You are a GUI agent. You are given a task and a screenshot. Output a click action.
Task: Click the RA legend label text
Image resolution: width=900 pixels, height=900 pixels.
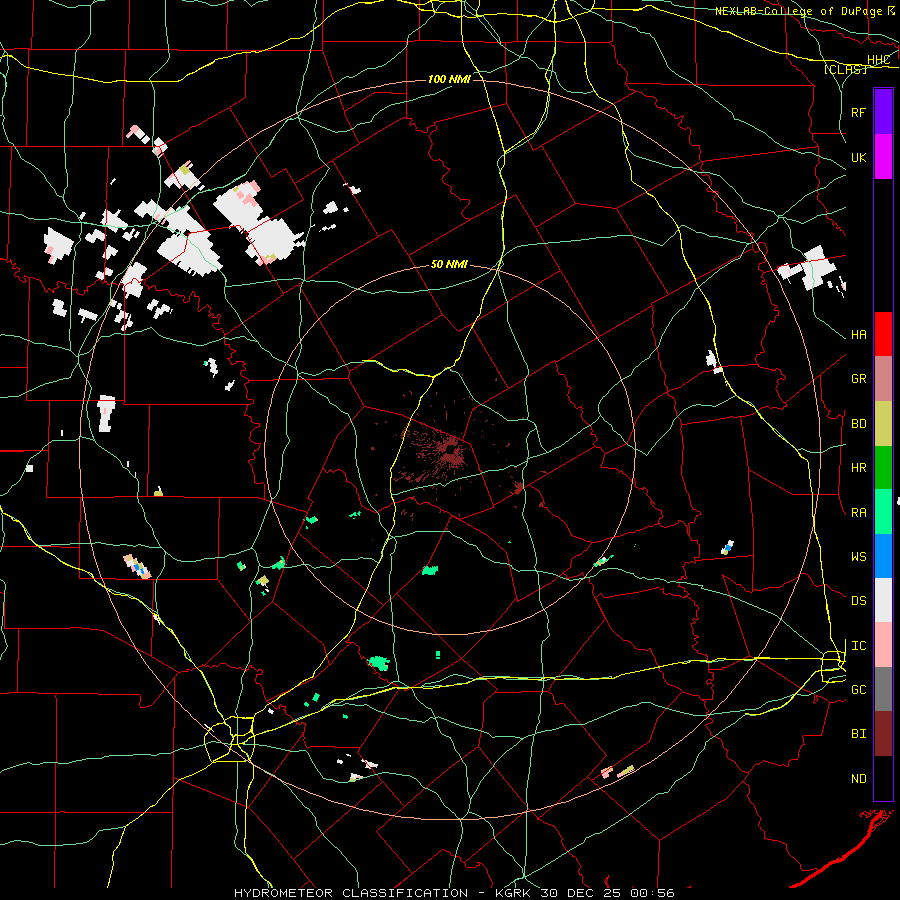point(858,513)
